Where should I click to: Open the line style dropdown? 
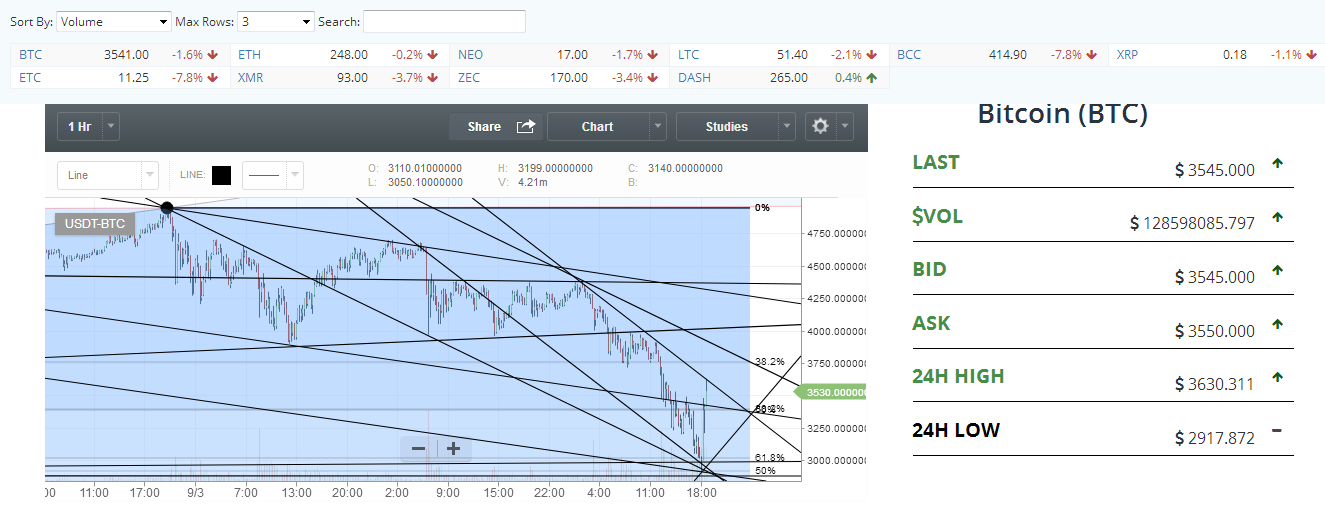(272, 175)
